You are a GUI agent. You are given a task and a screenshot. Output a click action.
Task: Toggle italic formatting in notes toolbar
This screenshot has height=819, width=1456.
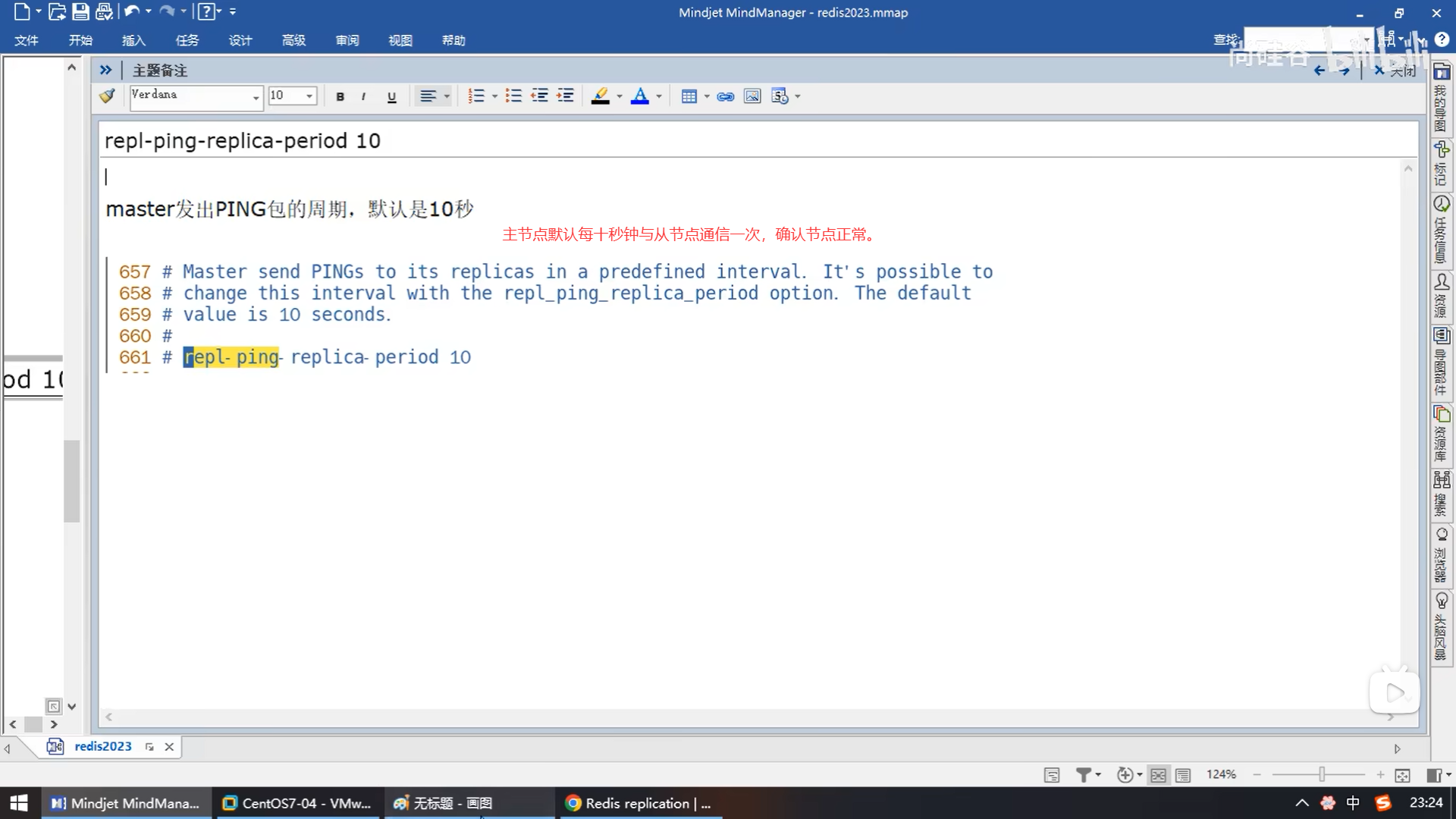coord(364,96)
